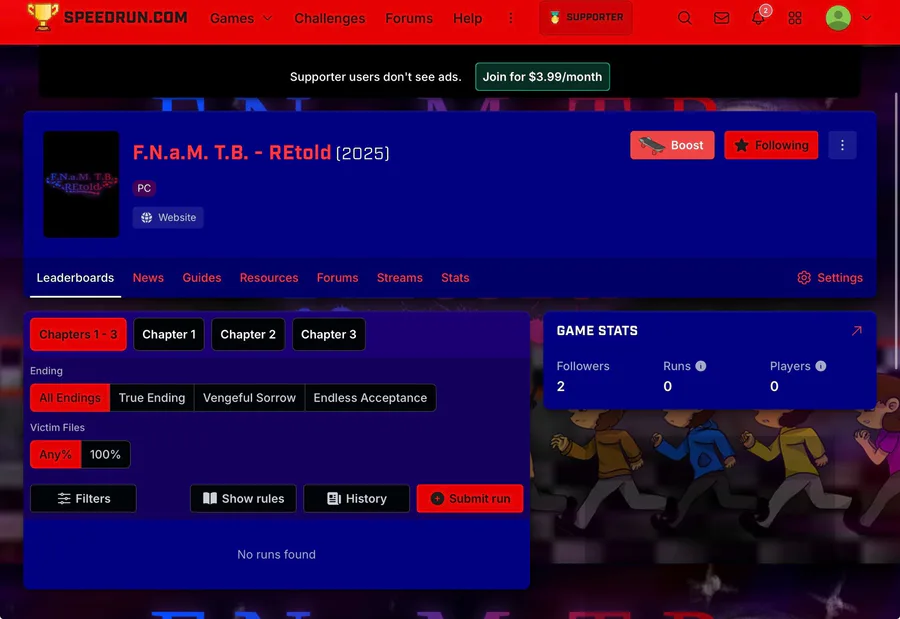The image size is (900, 619).
Task: Click the game title F.N.a.M. T.B. - REtold
Action: click(231, 153)
